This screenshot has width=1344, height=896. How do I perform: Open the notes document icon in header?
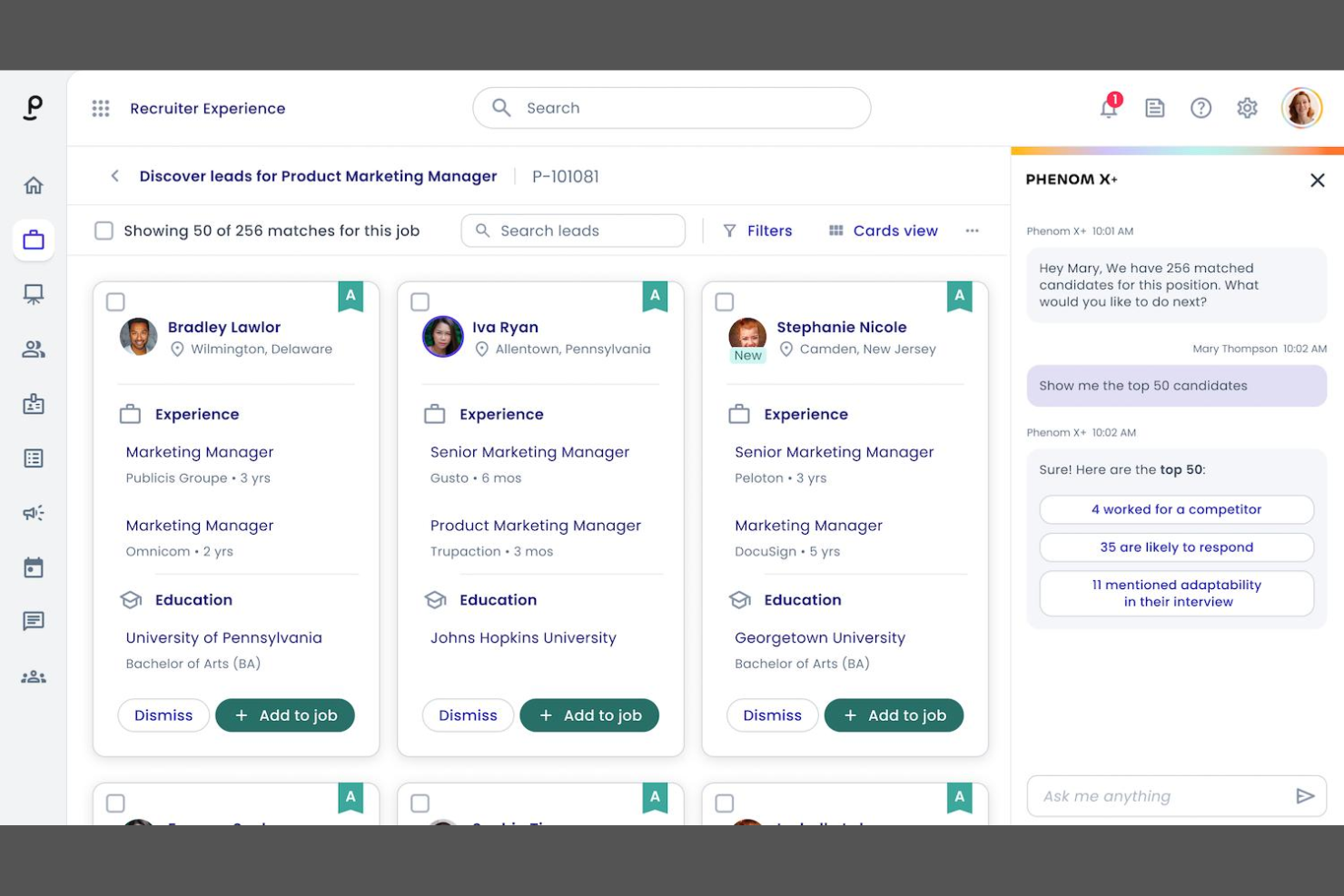(1155, 108)
